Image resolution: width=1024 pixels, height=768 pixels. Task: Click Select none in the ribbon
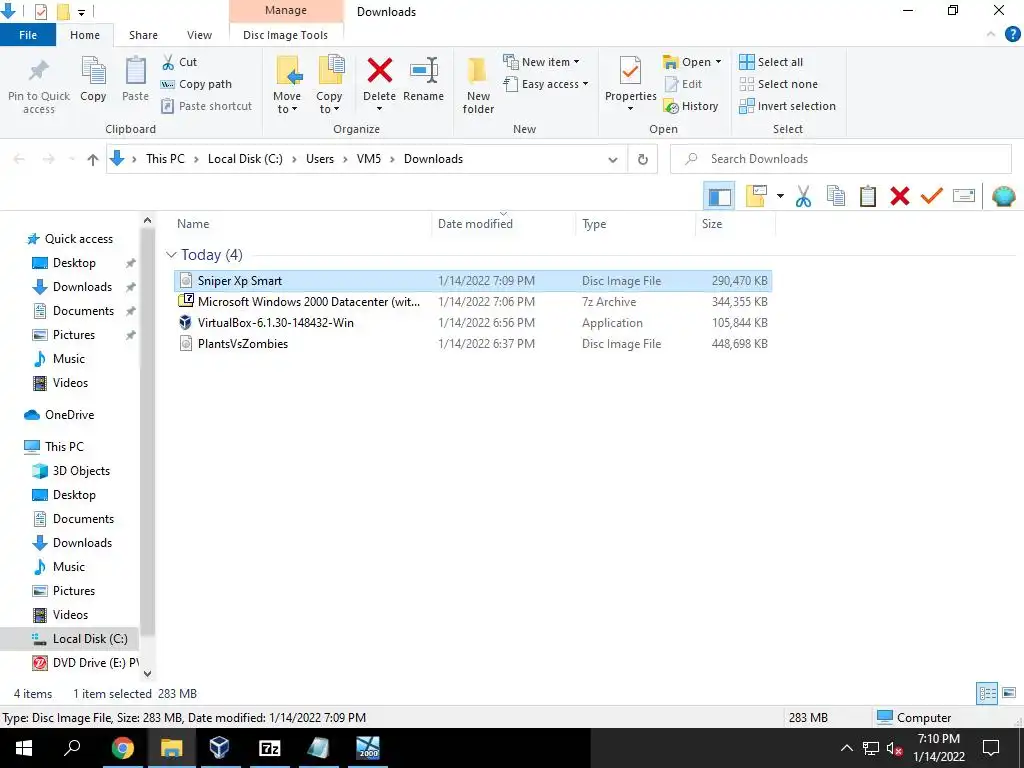pyautogui.click(x=778, y=84)
